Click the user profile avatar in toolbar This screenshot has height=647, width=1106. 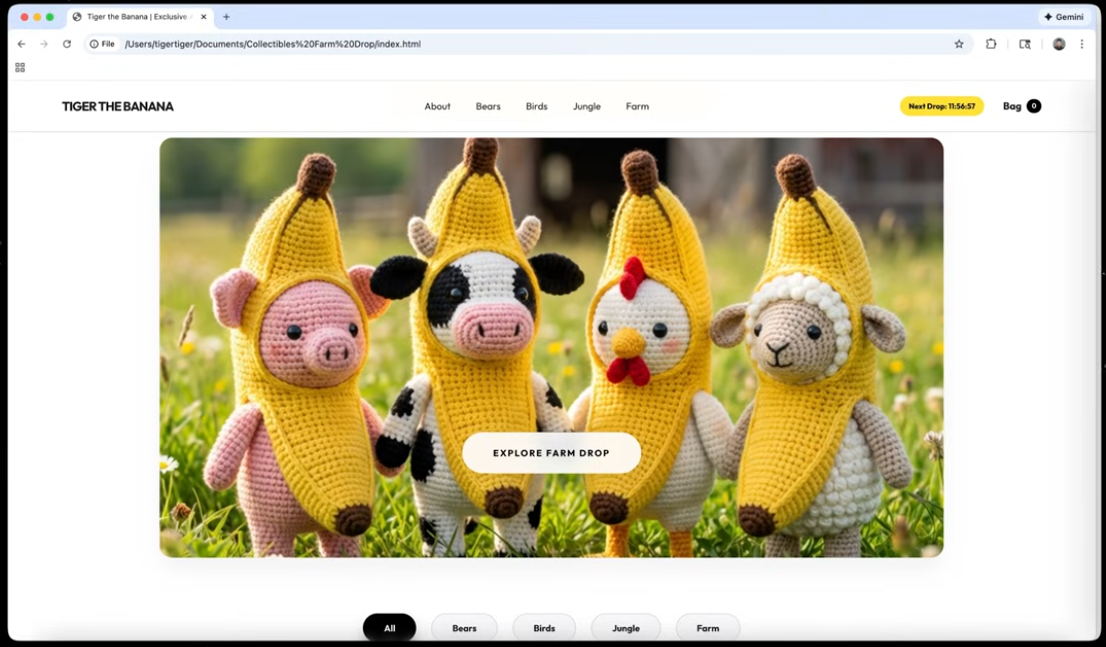[1059, 44]
